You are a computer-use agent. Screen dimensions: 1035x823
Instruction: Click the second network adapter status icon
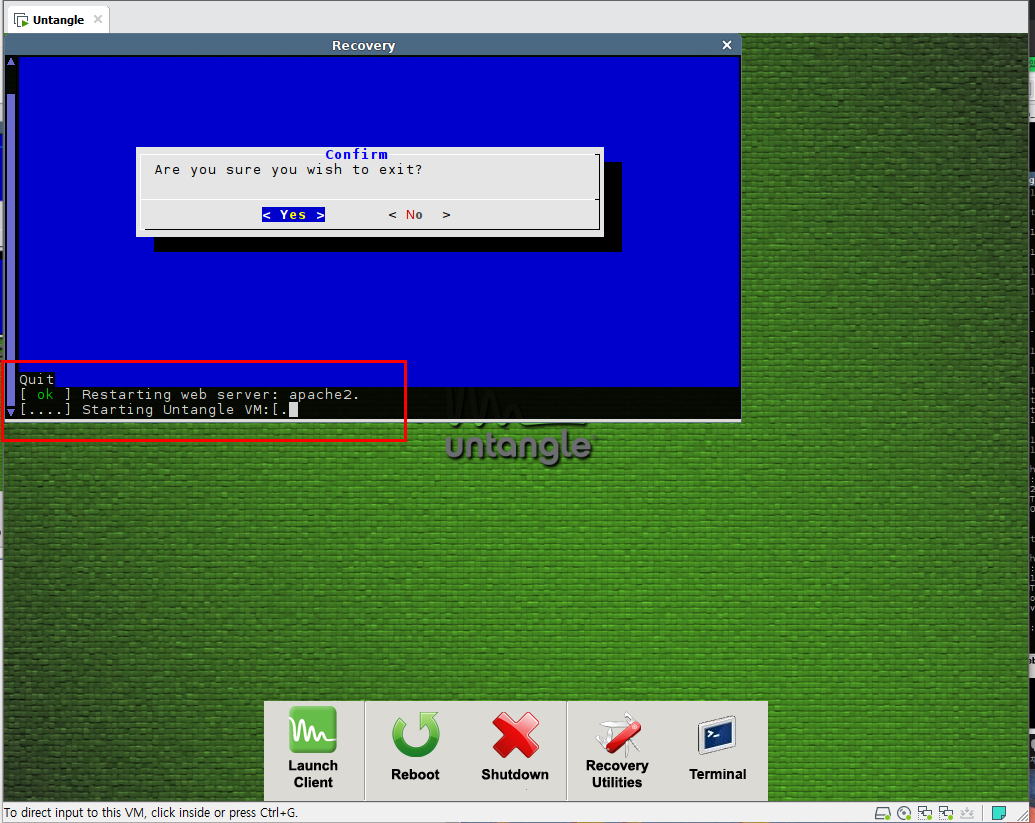946,813
